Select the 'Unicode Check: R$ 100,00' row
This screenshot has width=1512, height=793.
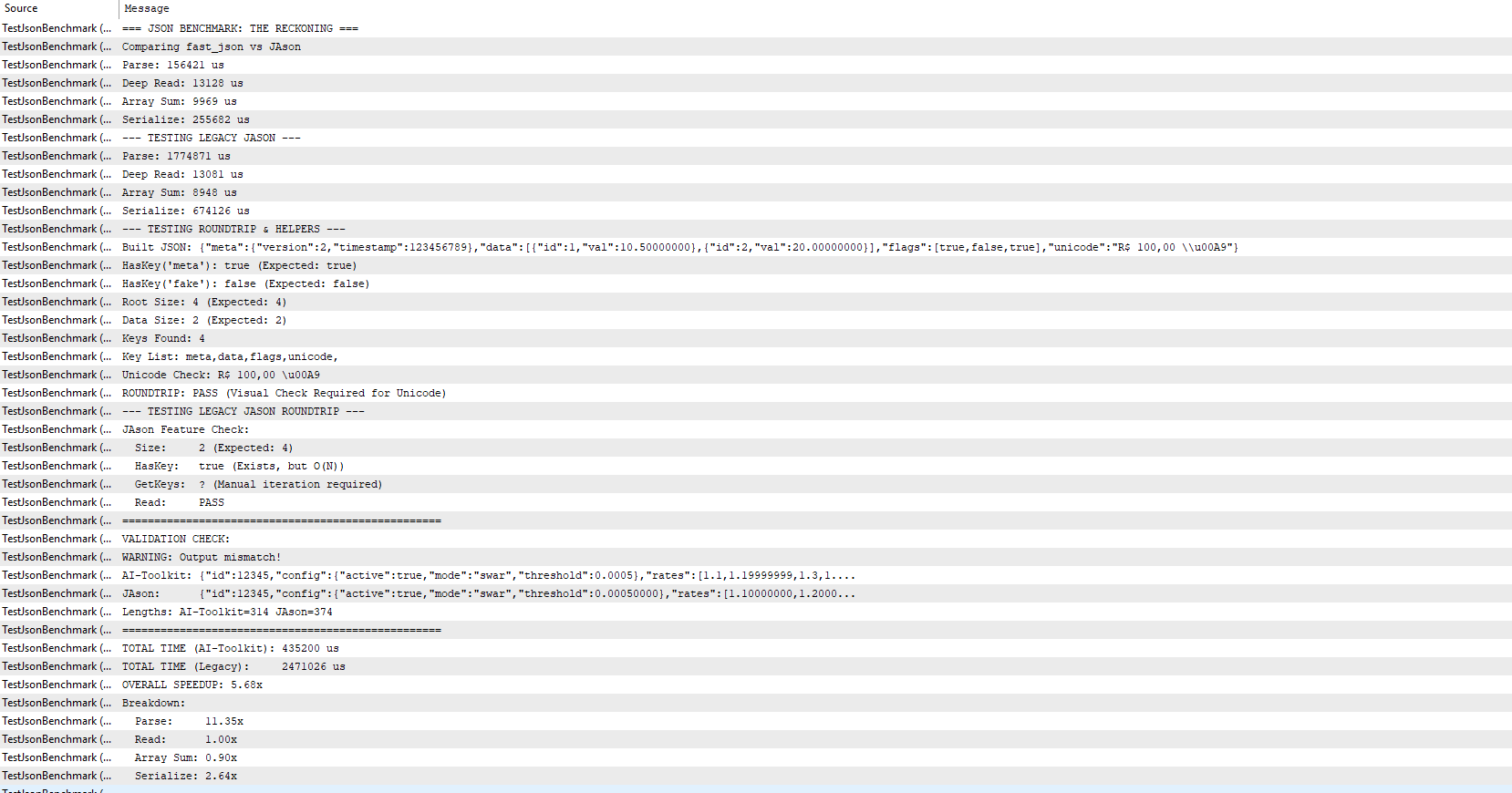756,375
